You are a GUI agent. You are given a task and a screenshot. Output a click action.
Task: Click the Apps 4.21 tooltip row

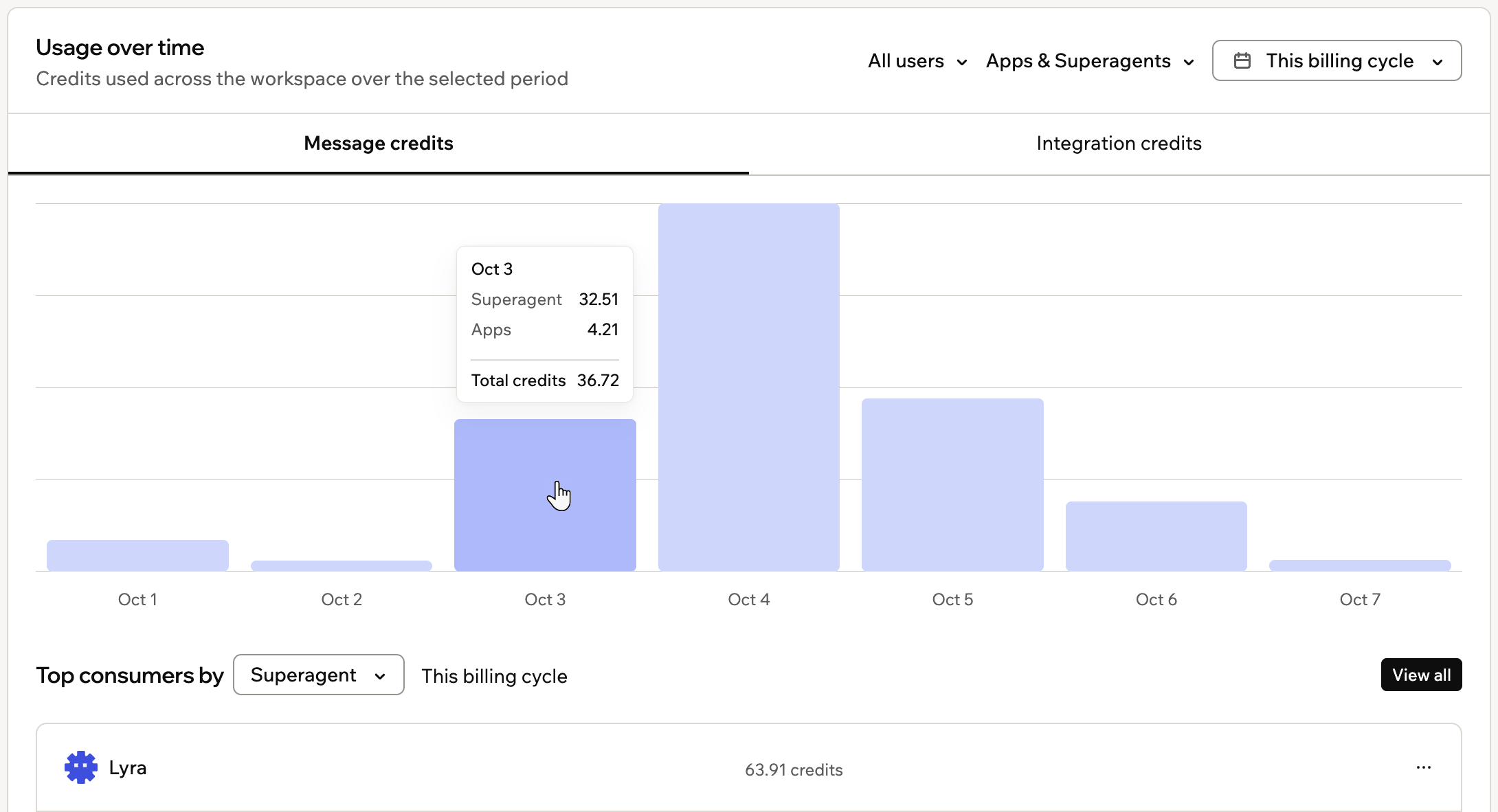(x=545, y=330)
